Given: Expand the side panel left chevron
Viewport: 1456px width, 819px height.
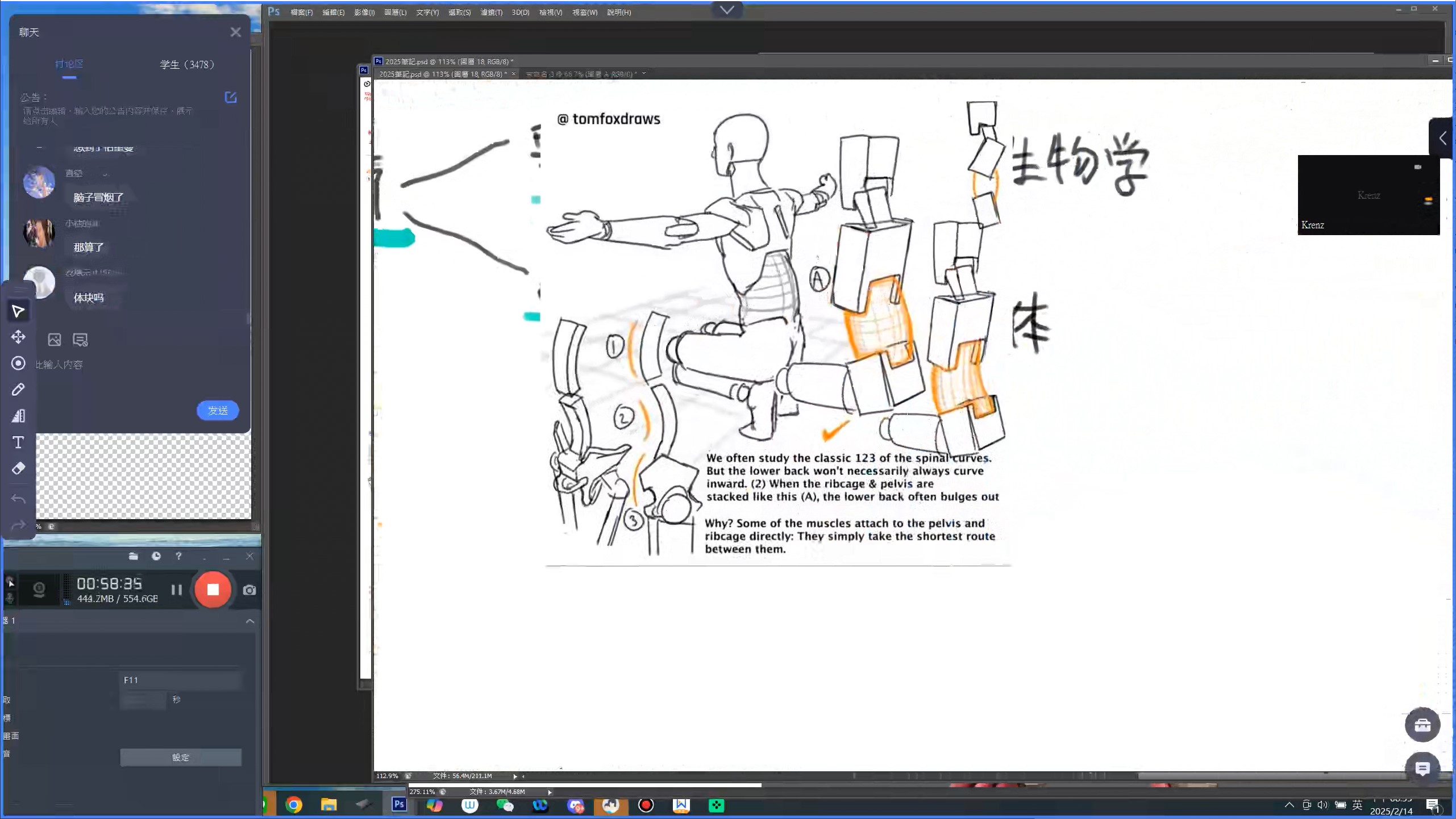Looking at the screenshot, I should [x=1443, y=138].
